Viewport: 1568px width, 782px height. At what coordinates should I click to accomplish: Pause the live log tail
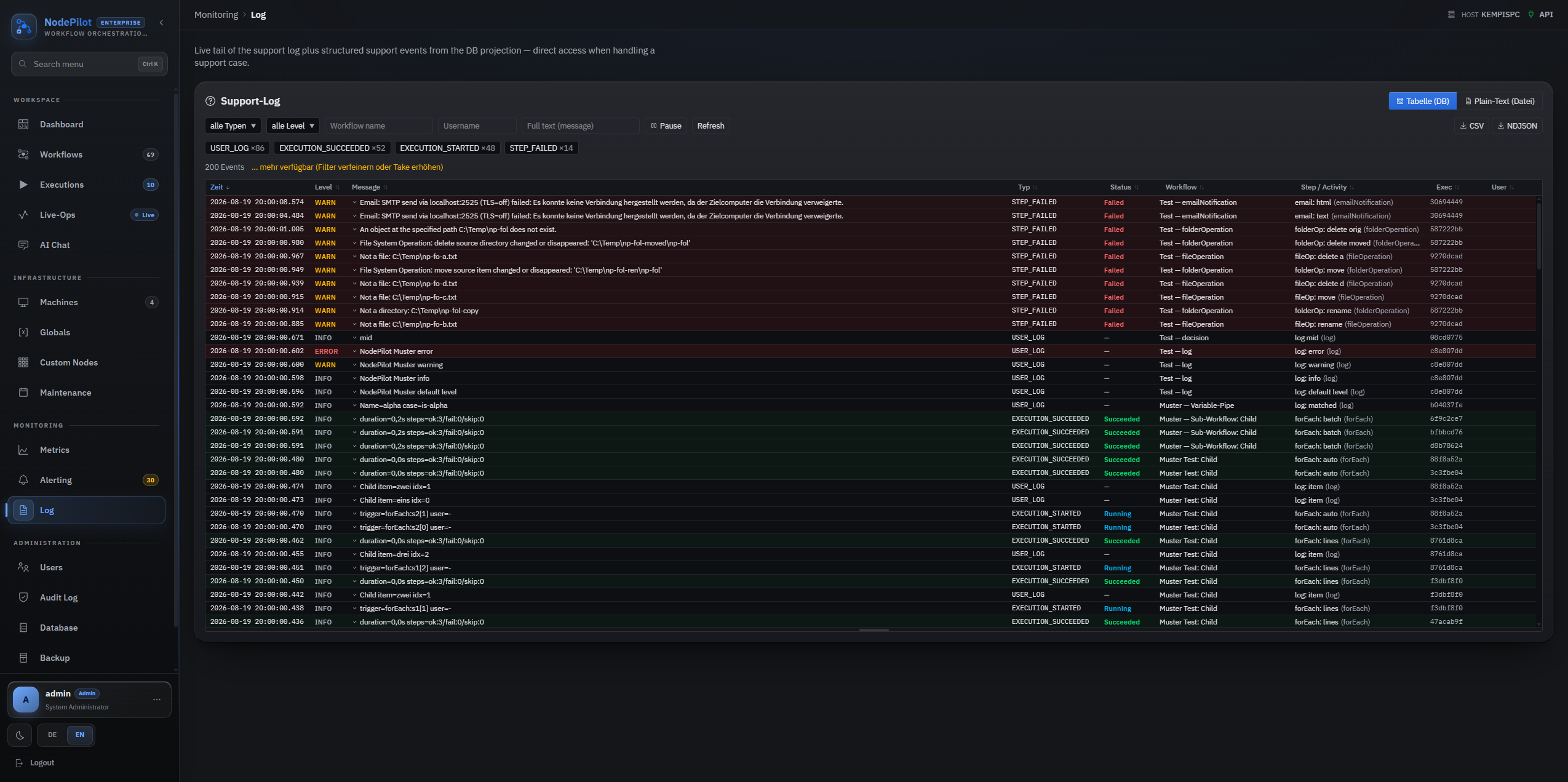coord(666,126)
